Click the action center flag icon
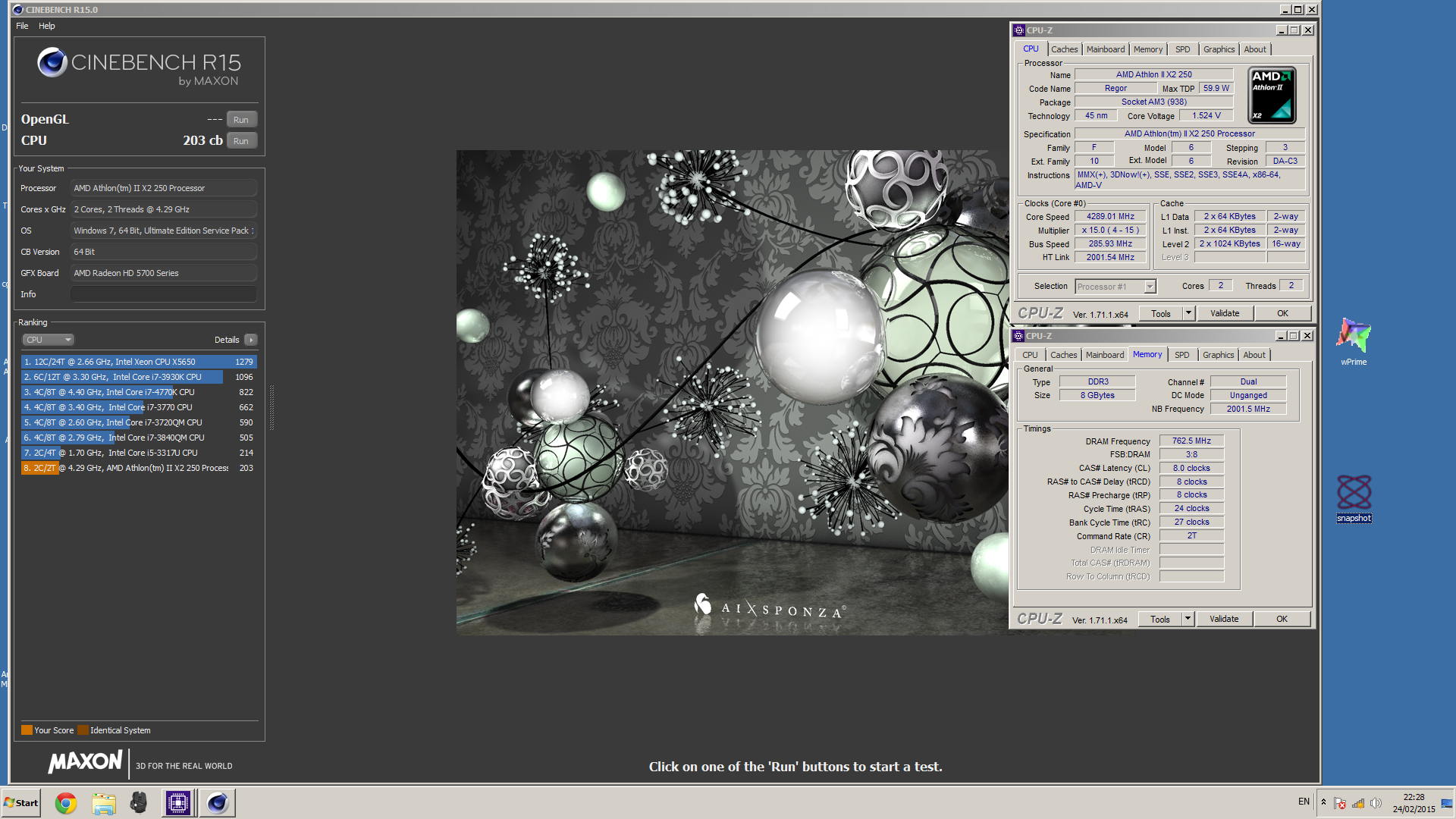Screen dimensions: 1456x819 [1340, 803]
